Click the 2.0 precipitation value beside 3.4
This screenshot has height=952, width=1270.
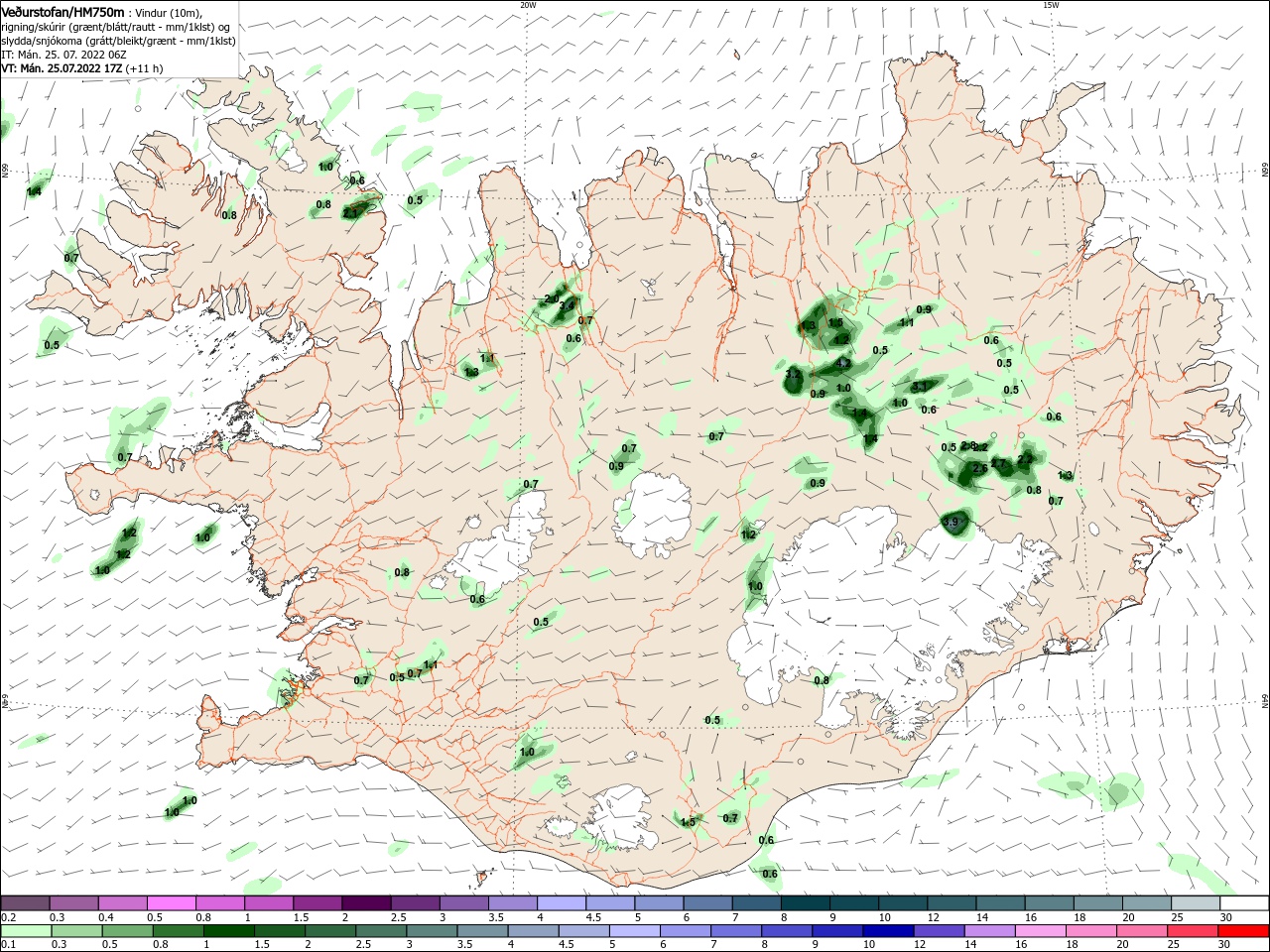(552, 298)
